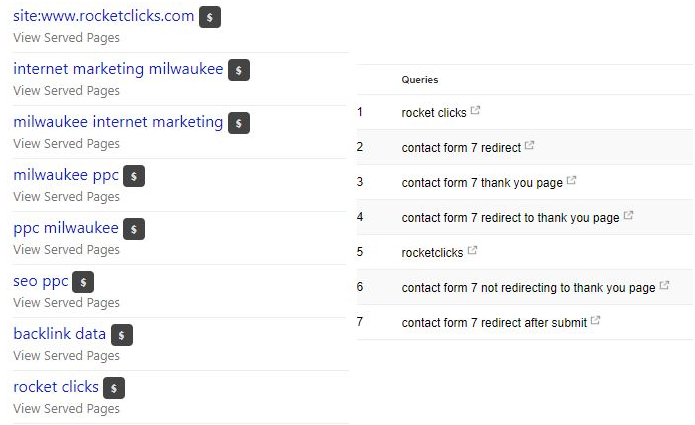Click dollar icon next to site:www.rocketclicks.com
The width and height of the screenshot is (695, 425).
tap(210, 17)
